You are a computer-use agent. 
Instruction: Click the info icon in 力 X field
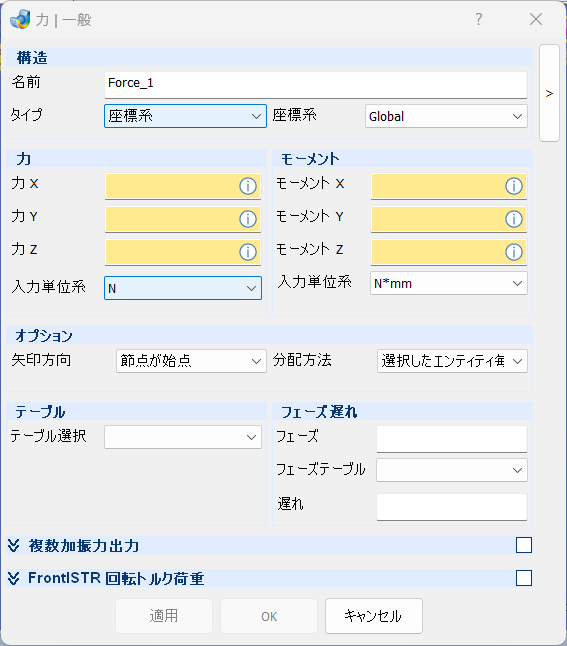pos(248,186)
